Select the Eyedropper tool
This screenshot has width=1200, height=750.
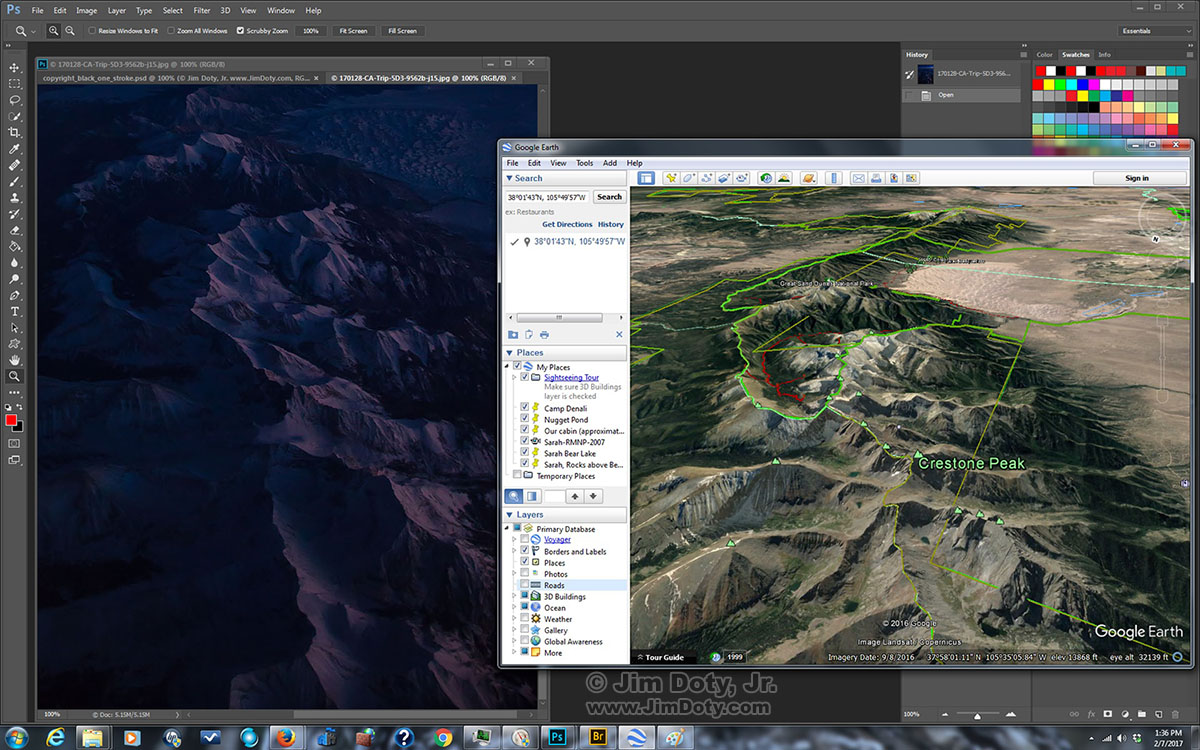[14, 149]
